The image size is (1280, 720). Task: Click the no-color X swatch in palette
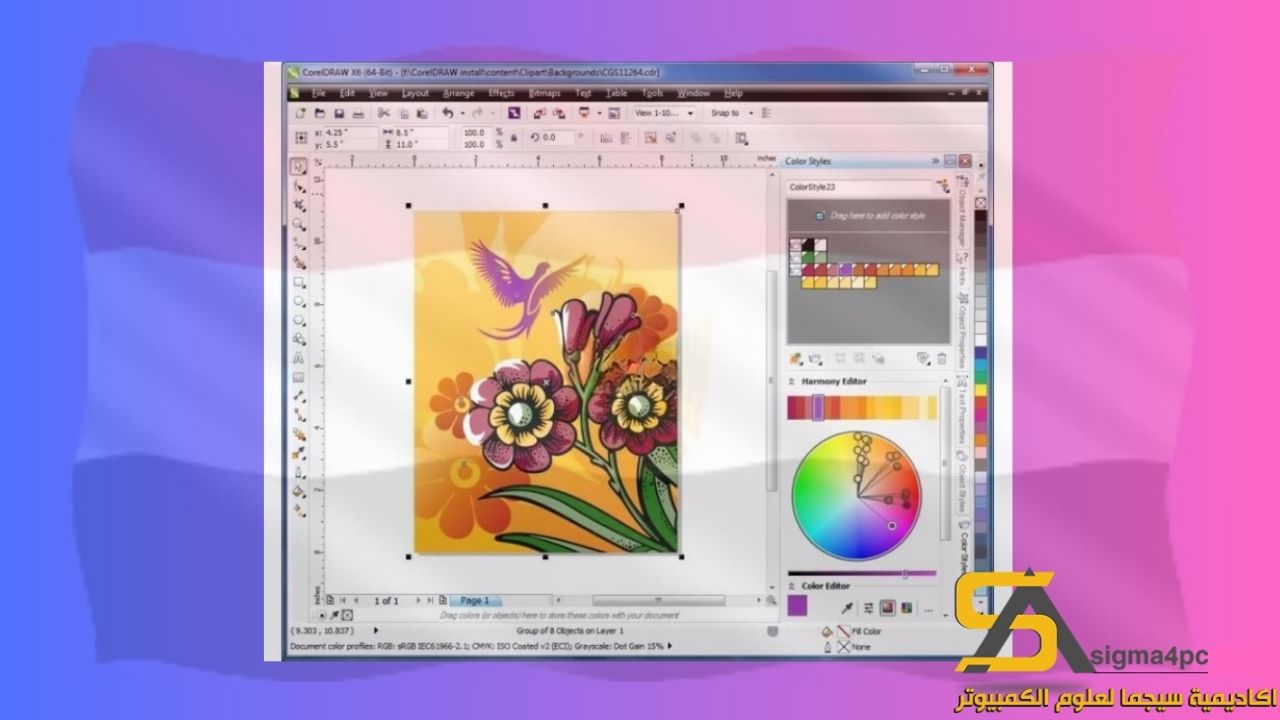(x=980, y=203)
